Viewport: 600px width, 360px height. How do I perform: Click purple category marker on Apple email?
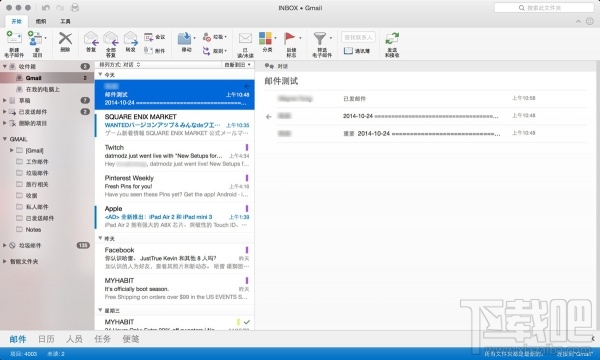247,209
